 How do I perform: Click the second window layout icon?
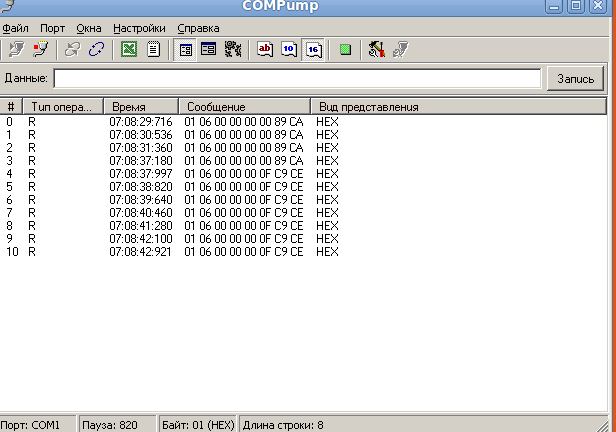(x=209, y=49)
